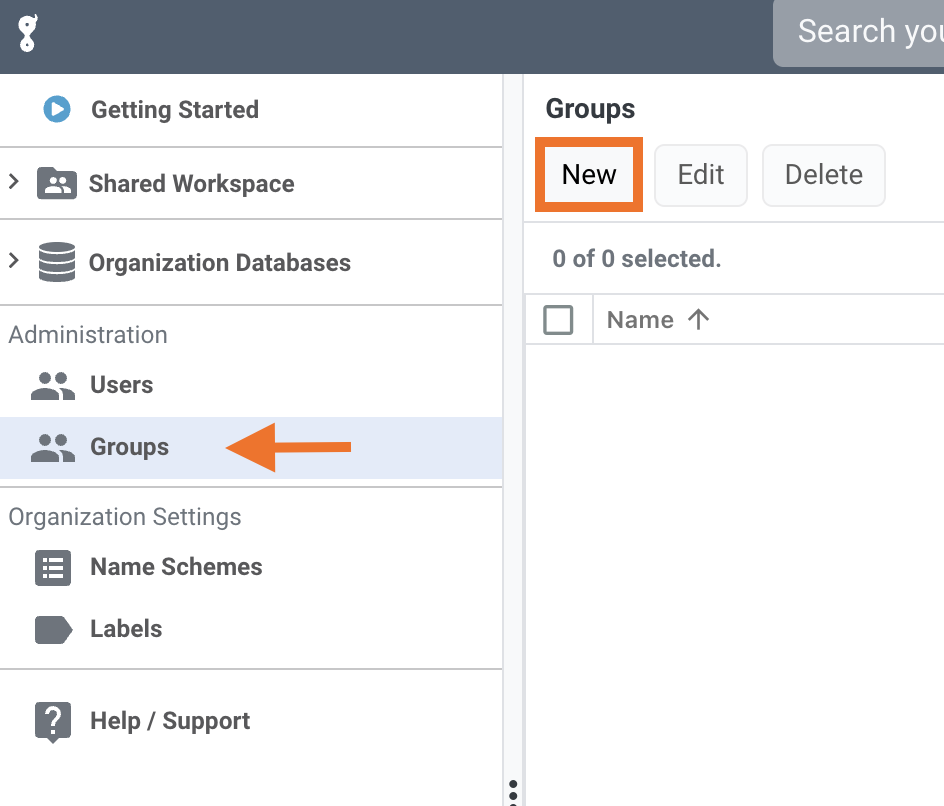Click the sidebar resize handle dots
The height and width of the screenshot is (806, 944).
pos(513,791)
